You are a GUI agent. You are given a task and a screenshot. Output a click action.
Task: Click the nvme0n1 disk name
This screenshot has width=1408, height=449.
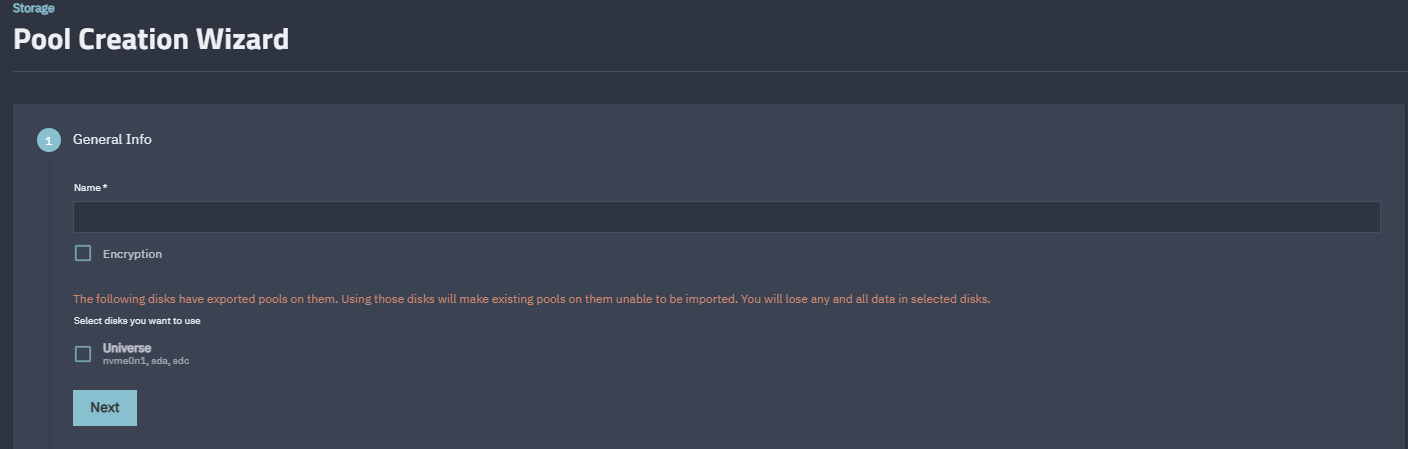(x=124, y=361)
